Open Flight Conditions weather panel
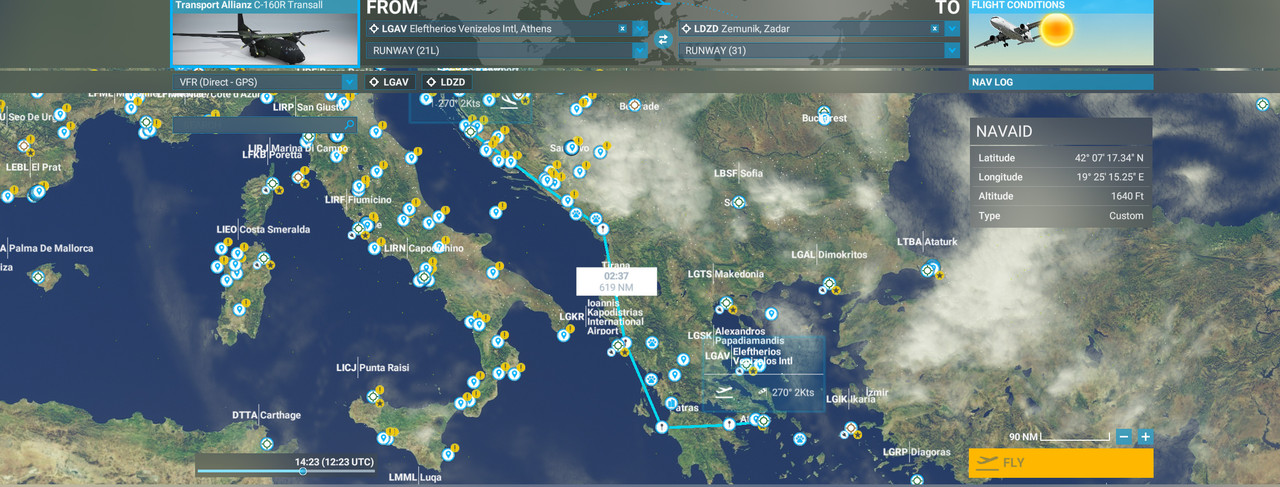Viewport: 1280px width, 487px height. (1060, 32)
